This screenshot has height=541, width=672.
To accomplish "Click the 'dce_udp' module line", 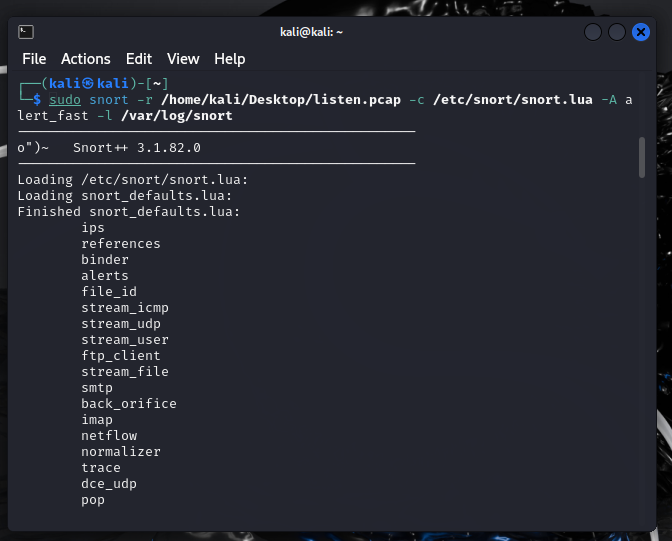I will (x=109, y=484).
